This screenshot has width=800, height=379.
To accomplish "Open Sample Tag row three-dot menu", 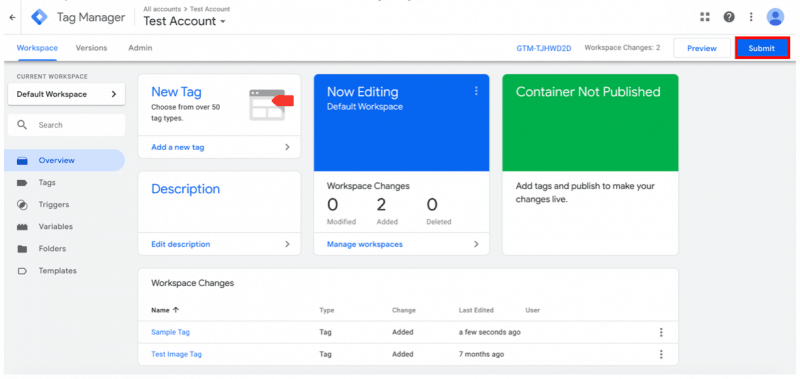I will (661, 332).
